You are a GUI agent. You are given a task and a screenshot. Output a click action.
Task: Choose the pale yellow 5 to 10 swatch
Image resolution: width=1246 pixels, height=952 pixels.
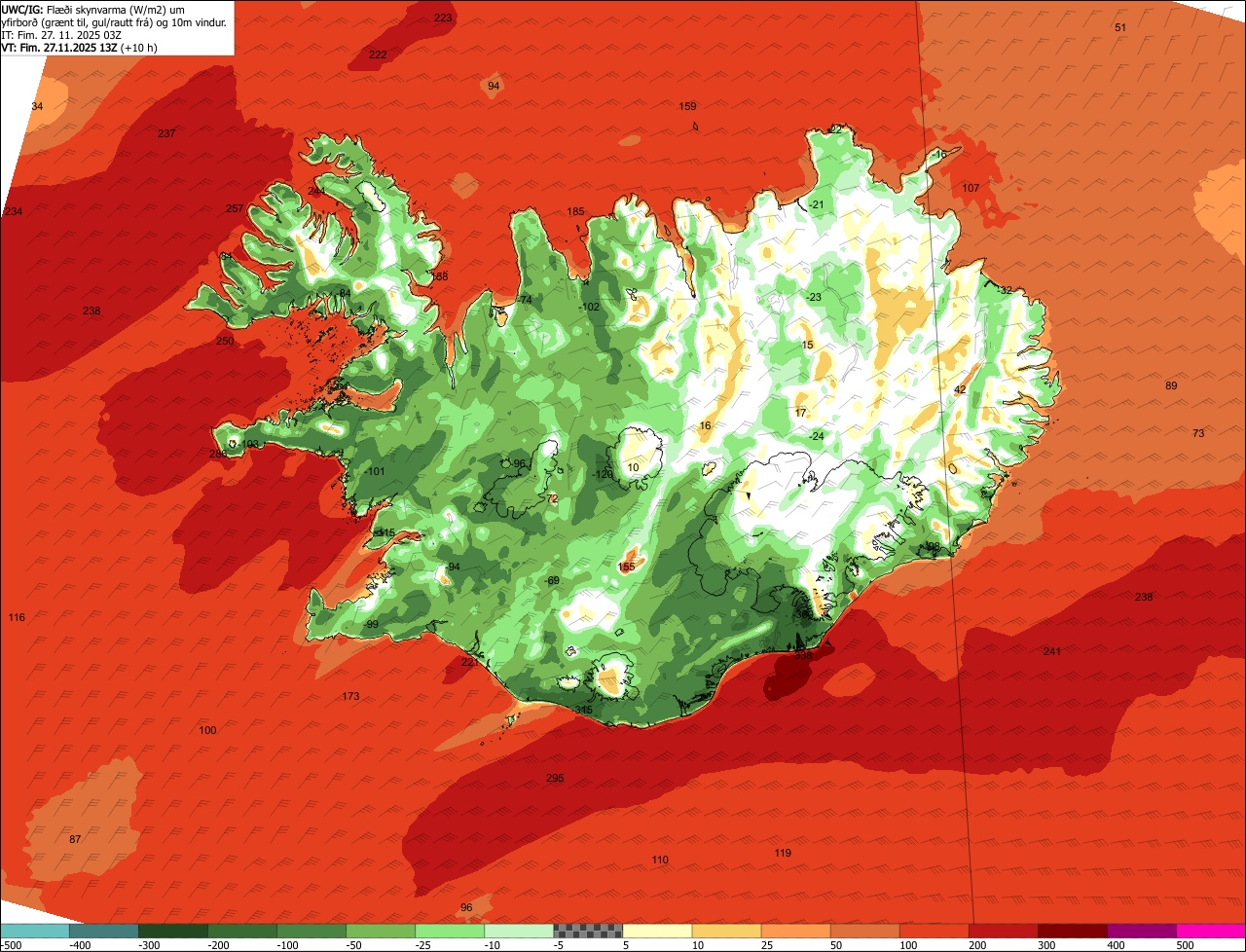coord(657,931)
